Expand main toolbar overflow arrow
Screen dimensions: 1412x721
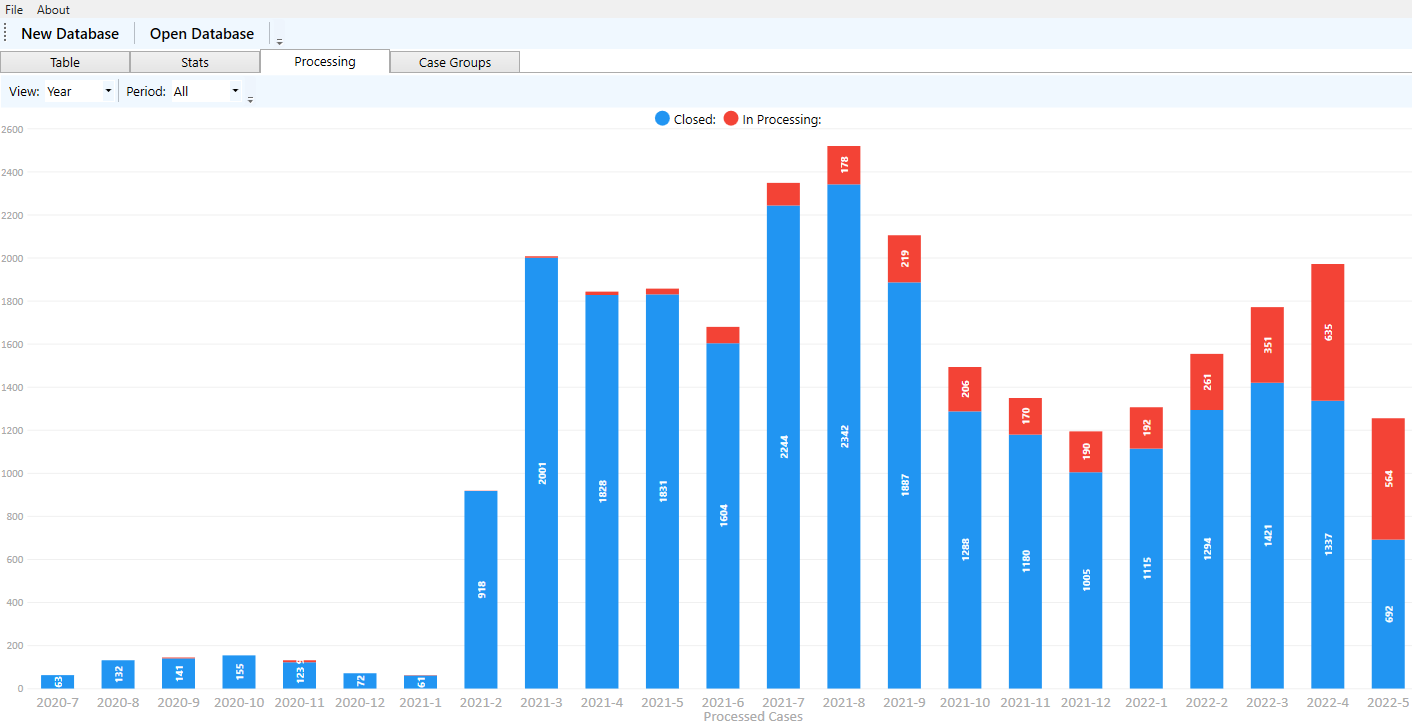(x=279, y=42)
